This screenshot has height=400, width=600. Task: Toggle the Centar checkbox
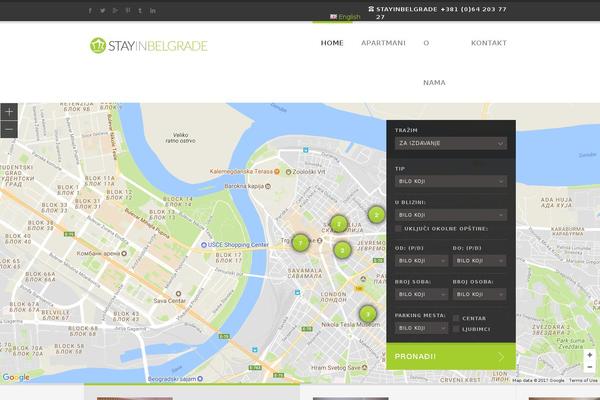pos(456,318)
